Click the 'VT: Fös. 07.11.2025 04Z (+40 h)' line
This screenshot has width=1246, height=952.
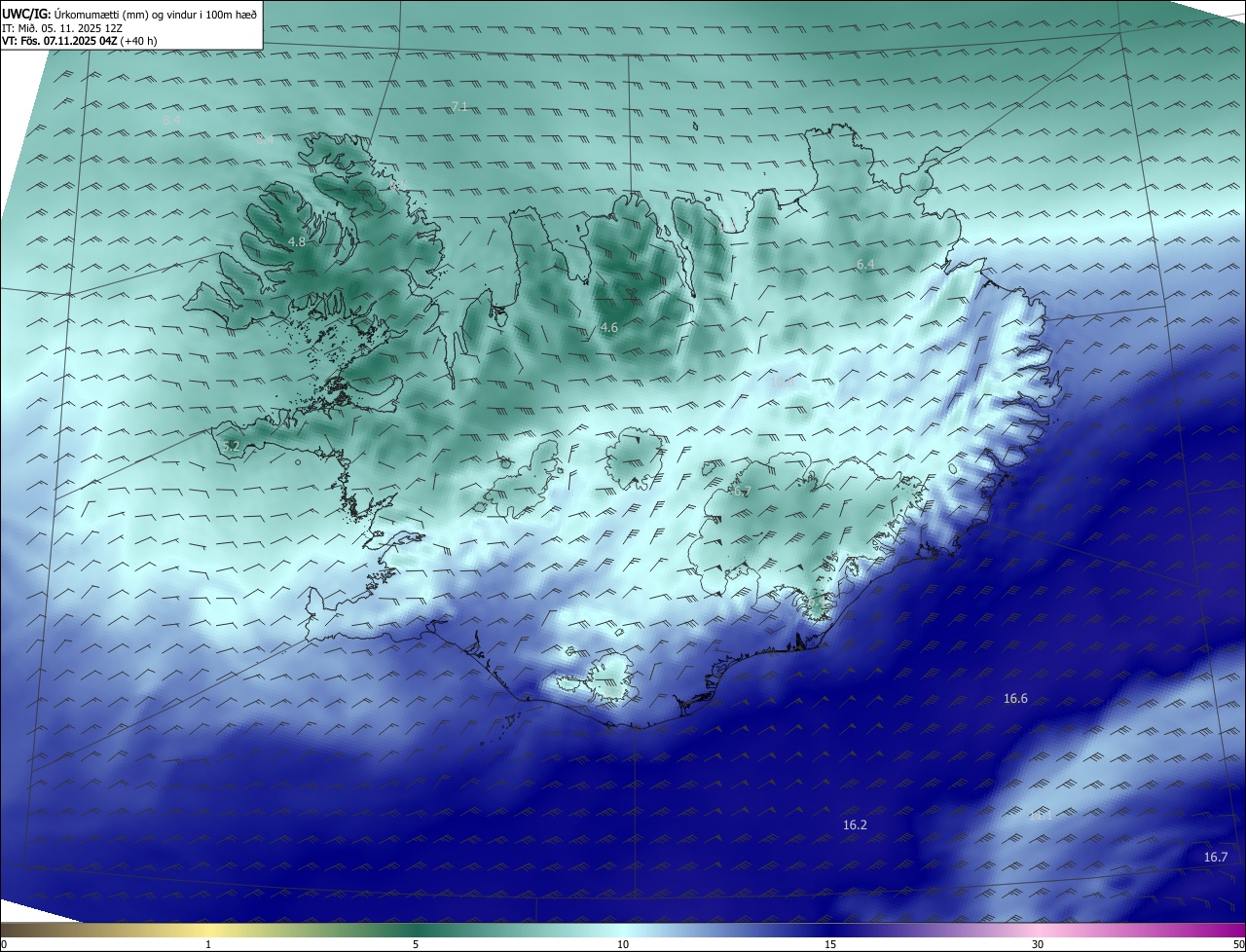tap(80, 41)
